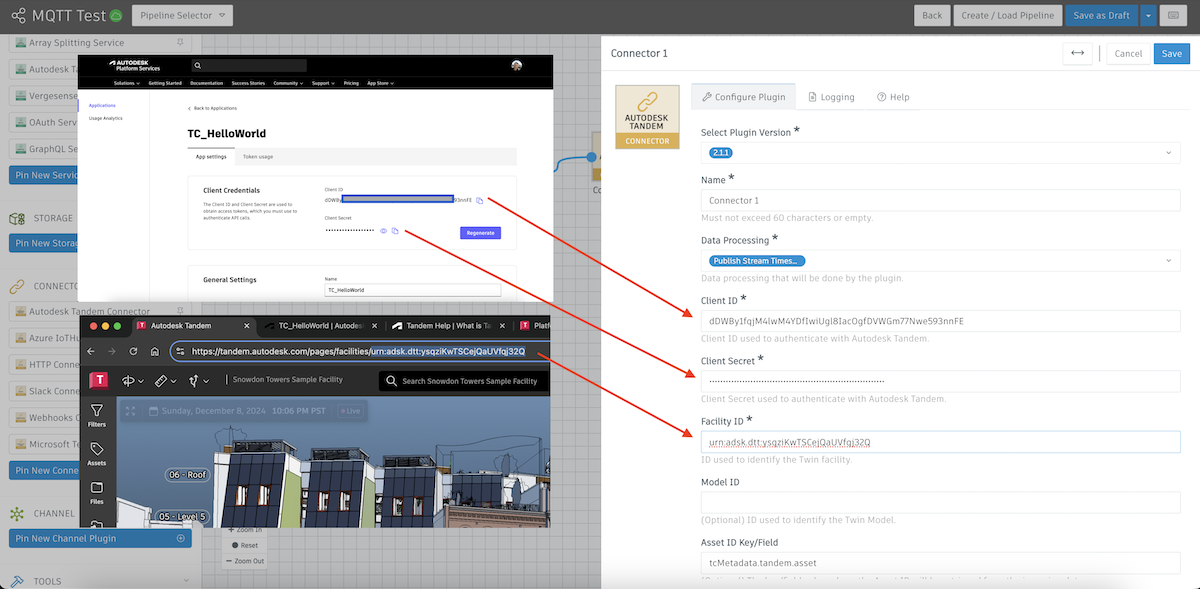Switch to the Logging tab

point(831,97)
